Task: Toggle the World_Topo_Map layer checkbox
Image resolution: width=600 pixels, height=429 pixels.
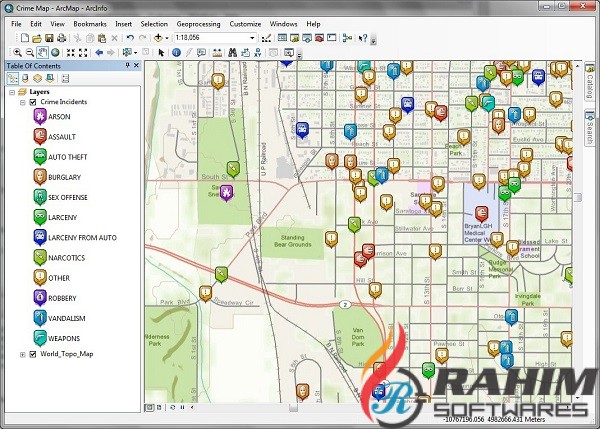Action: tap(33, 354)
